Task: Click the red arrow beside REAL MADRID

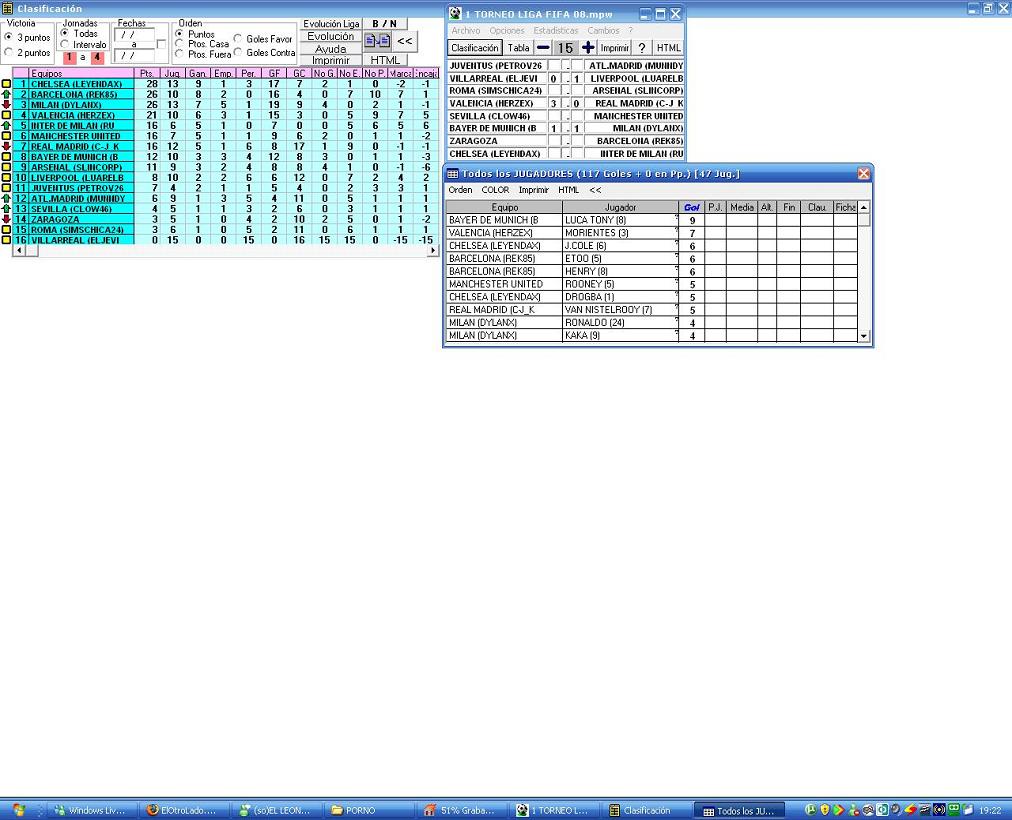Action: (6, 146)
